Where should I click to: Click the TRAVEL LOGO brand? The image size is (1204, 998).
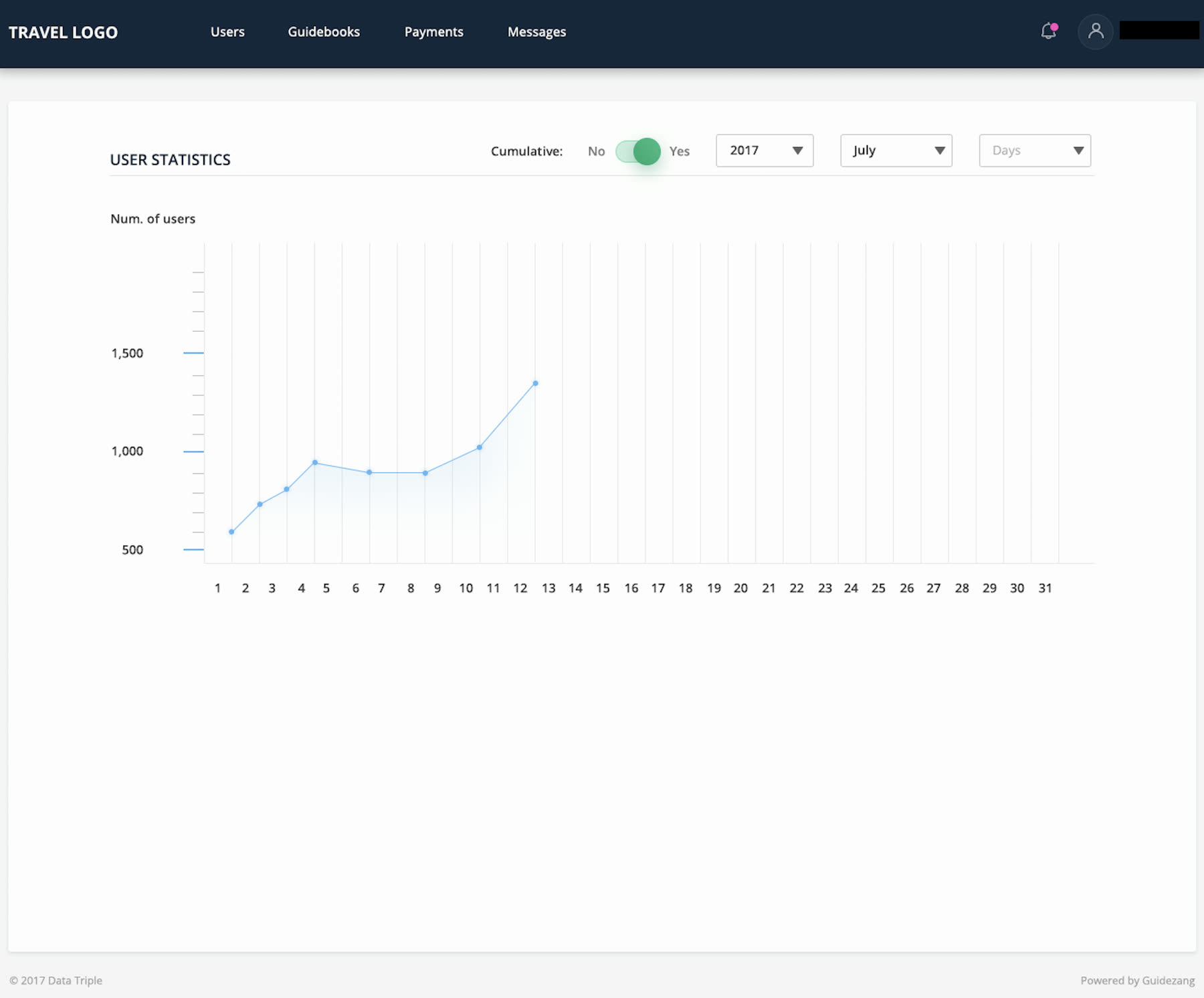pos(63,32)
